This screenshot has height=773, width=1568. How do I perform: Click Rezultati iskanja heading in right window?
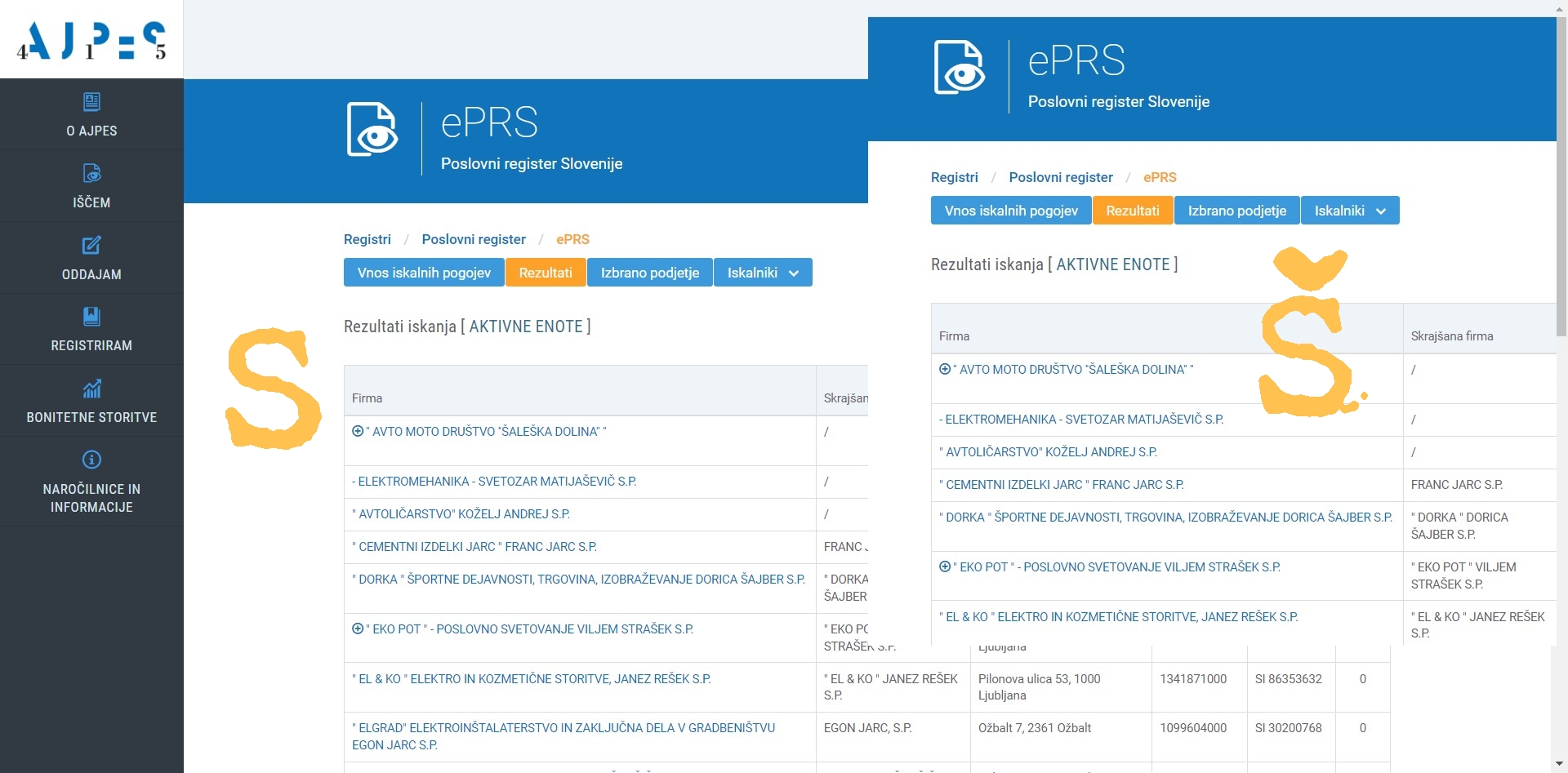coord(1054,264)
